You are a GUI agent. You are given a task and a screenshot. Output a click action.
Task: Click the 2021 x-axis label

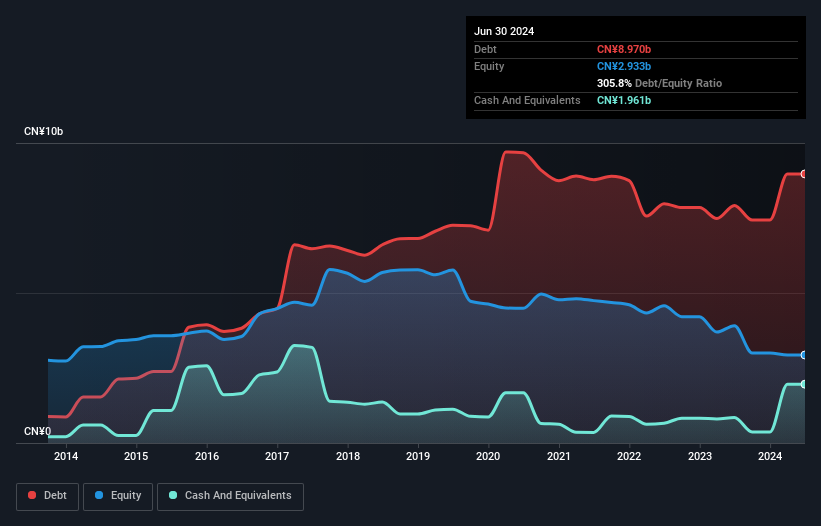point(559,456)
